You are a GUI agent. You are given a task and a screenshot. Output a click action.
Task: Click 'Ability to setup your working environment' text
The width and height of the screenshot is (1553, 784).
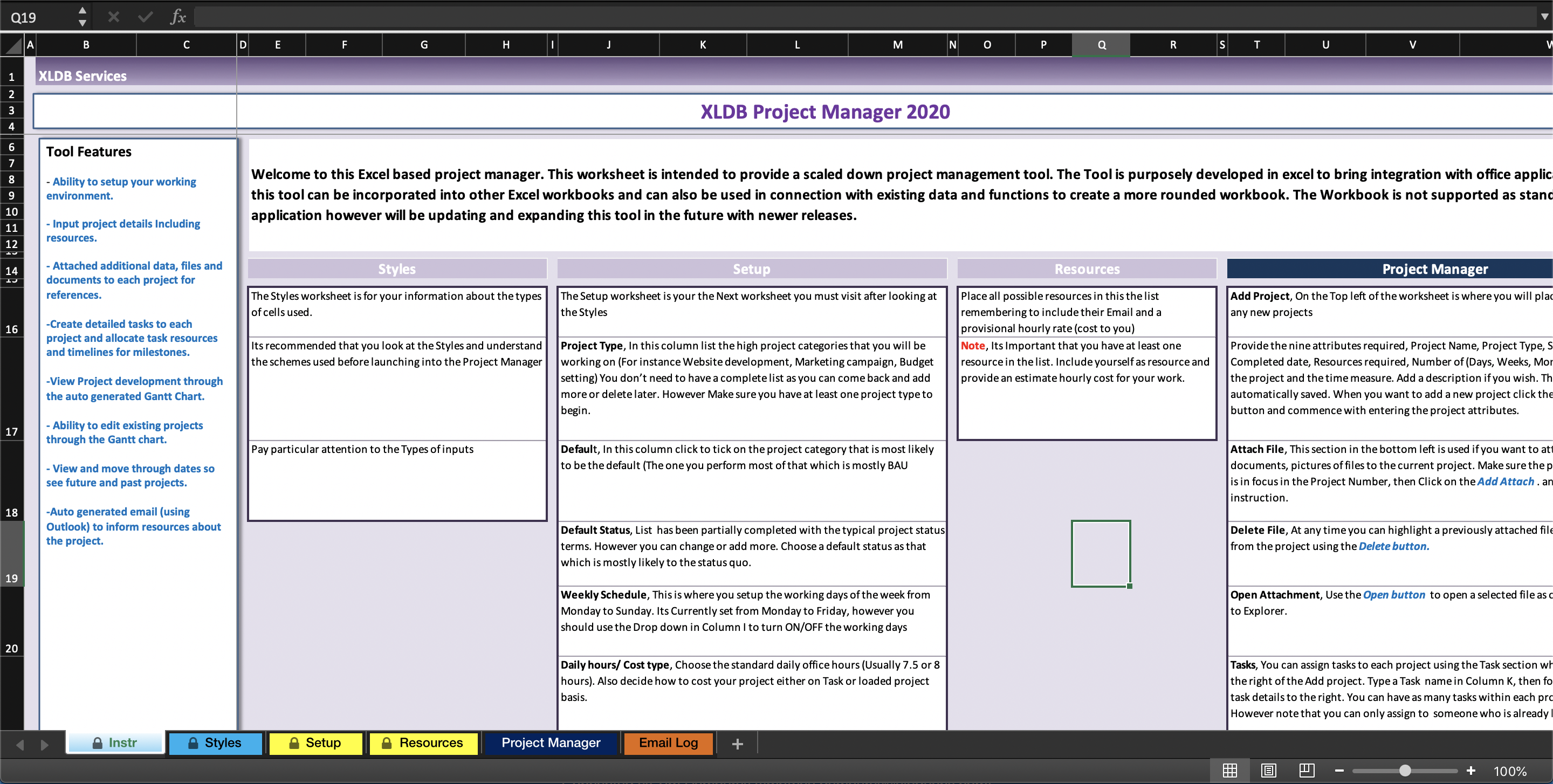[121, 189]
